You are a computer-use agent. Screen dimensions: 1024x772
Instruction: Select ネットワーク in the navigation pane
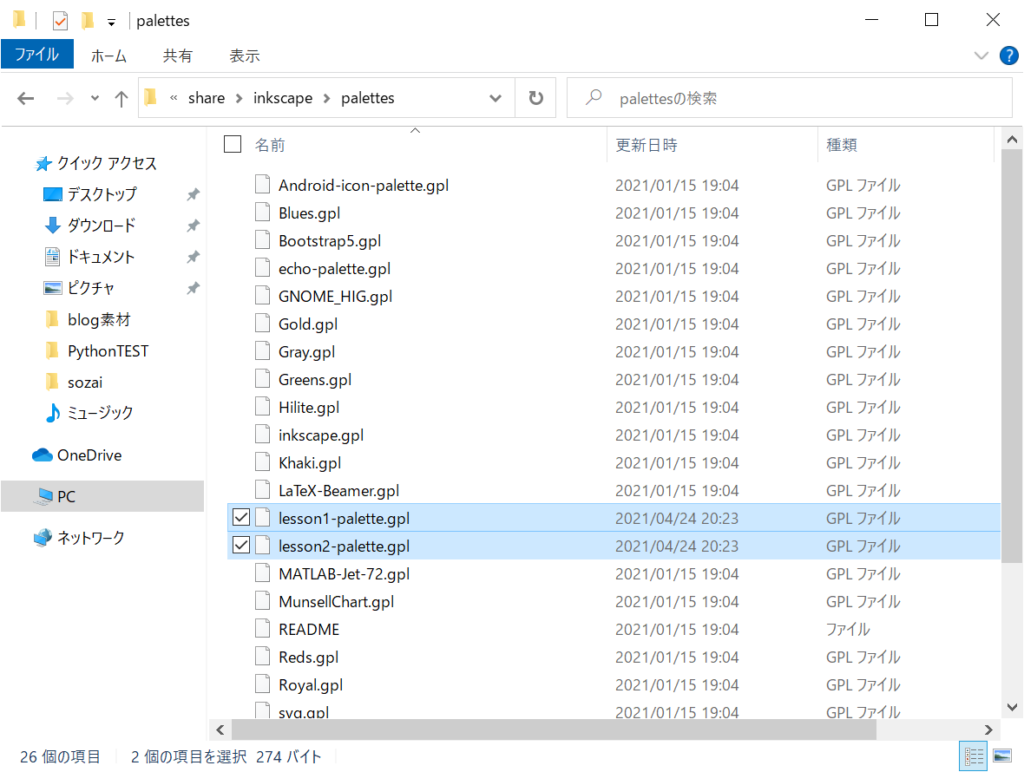(x=78, y=538)
